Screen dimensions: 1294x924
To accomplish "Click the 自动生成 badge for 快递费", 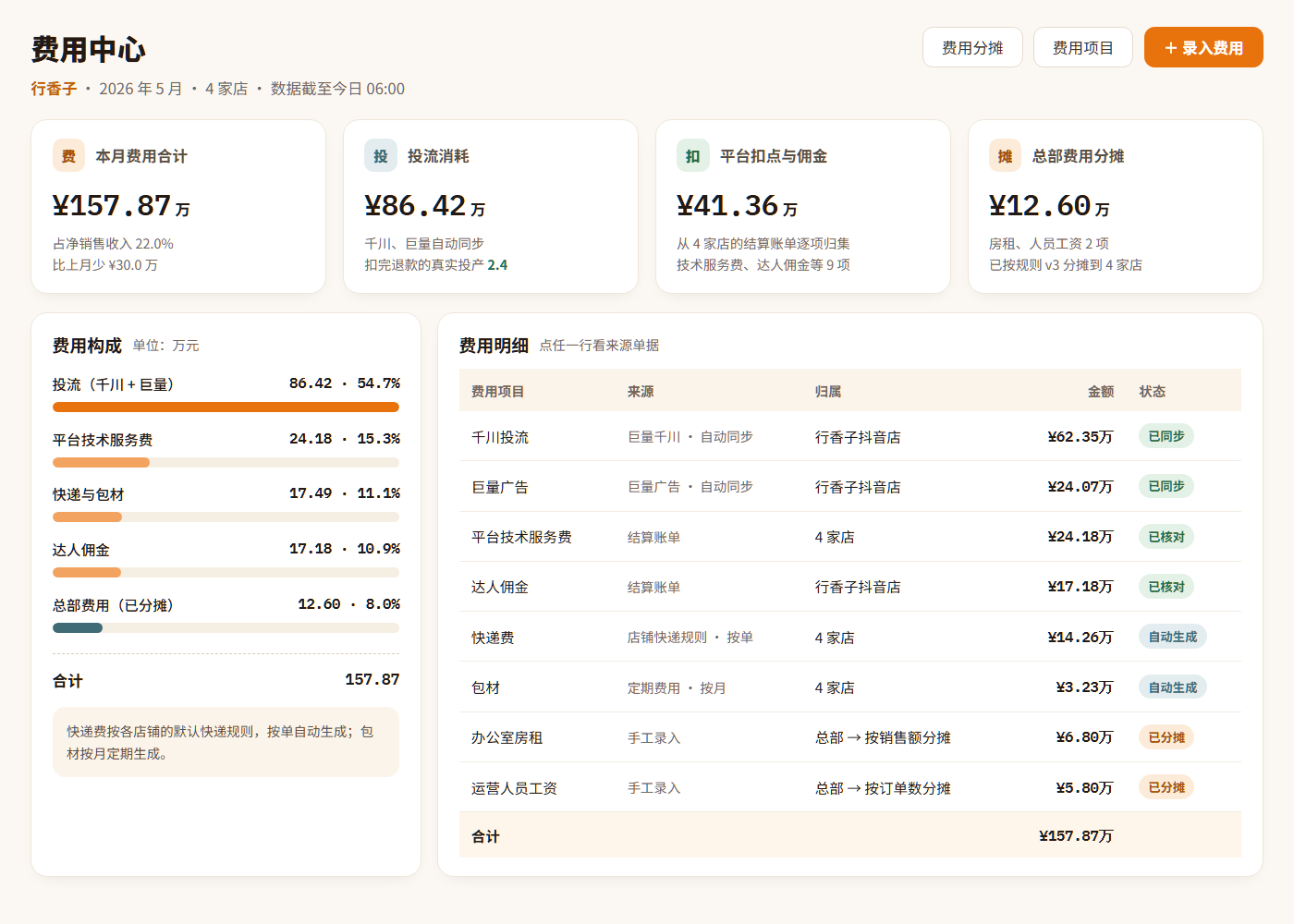I will [x=1173, y=637].
